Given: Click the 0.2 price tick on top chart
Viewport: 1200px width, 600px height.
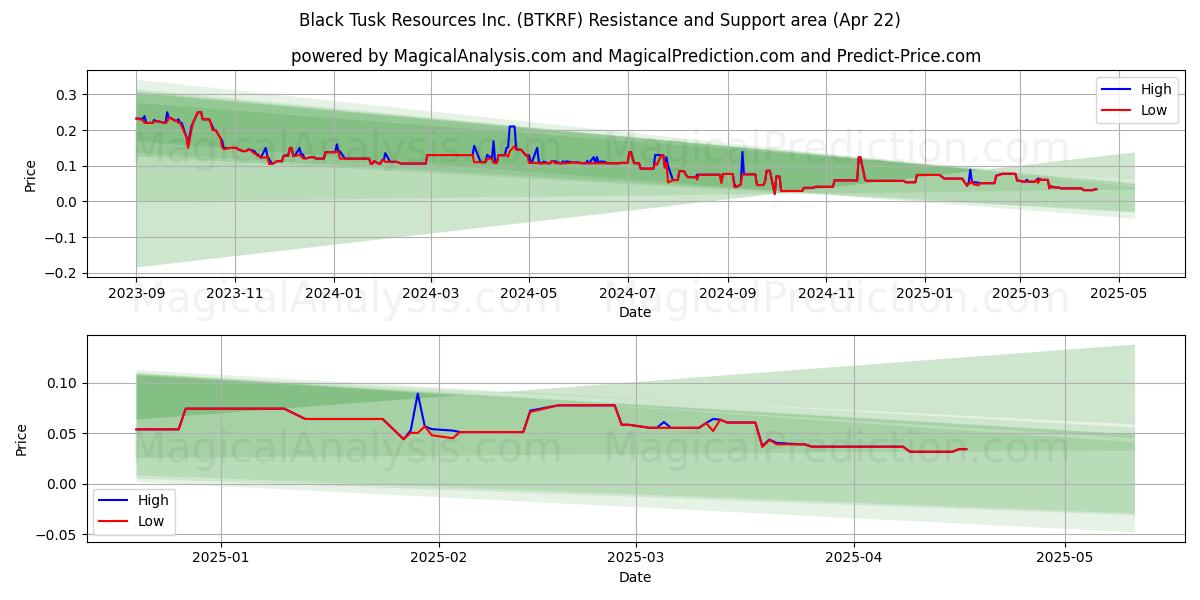Looking at the screenshot, I should pyautogui.click(x=68, y=131).
